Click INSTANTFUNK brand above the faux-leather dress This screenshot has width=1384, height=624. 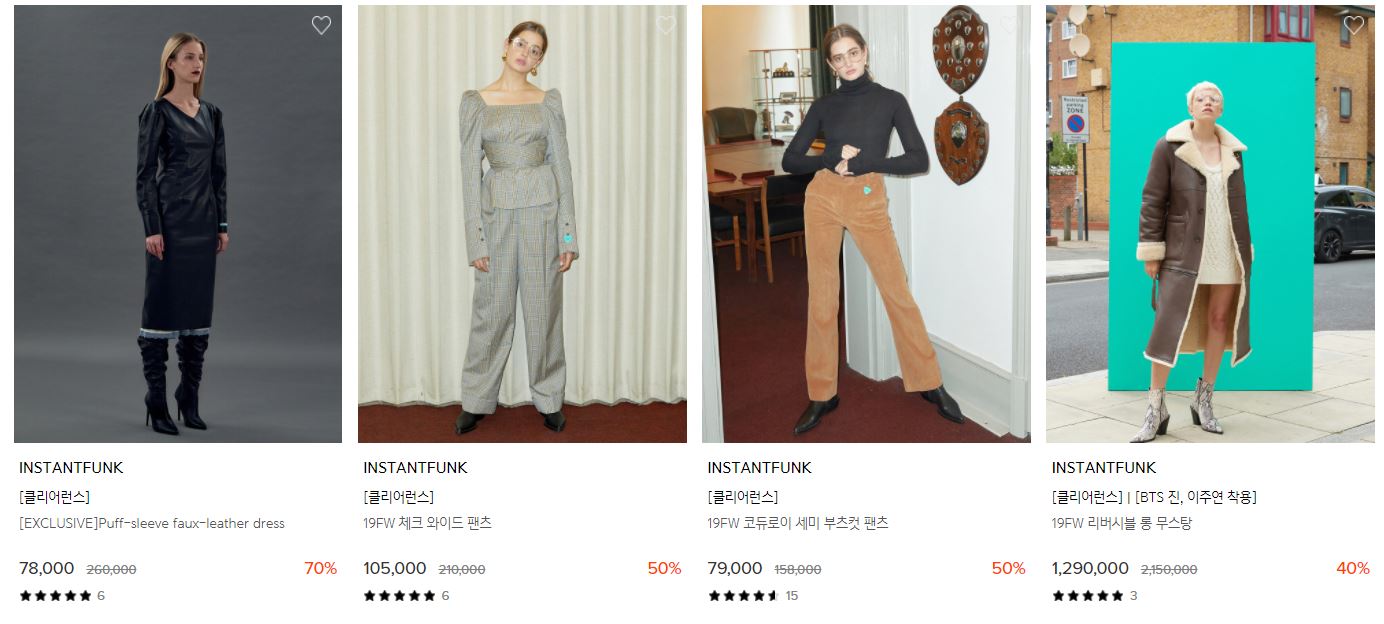(x=71, y=468)
